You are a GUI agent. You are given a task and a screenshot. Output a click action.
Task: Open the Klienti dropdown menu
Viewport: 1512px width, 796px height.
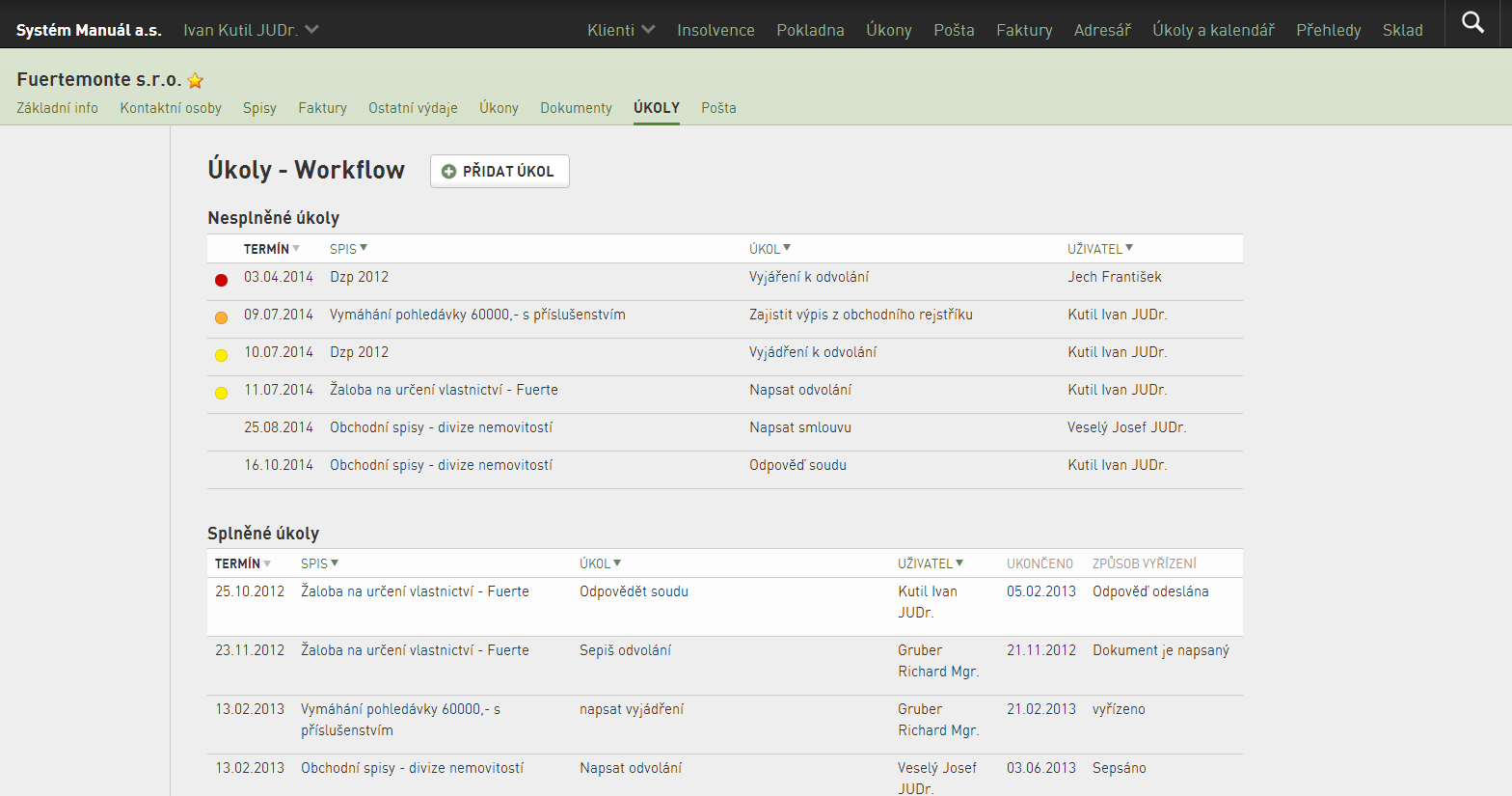(x=621, y=30)
